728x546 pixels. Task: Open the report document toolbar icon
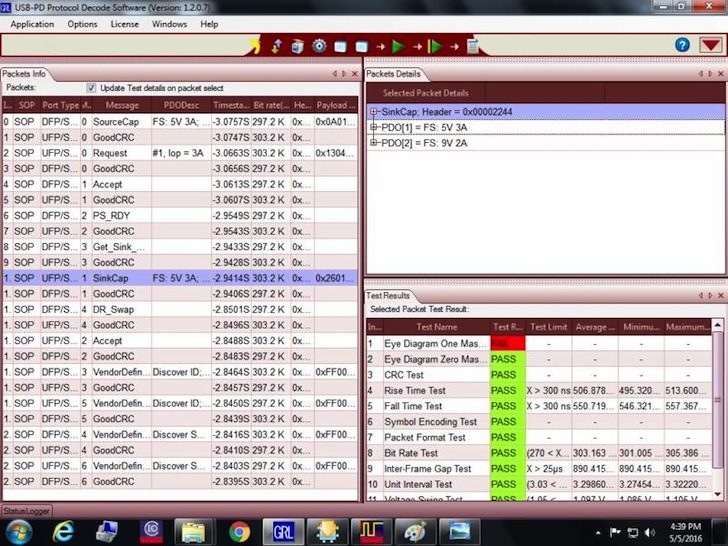[473, 46]
